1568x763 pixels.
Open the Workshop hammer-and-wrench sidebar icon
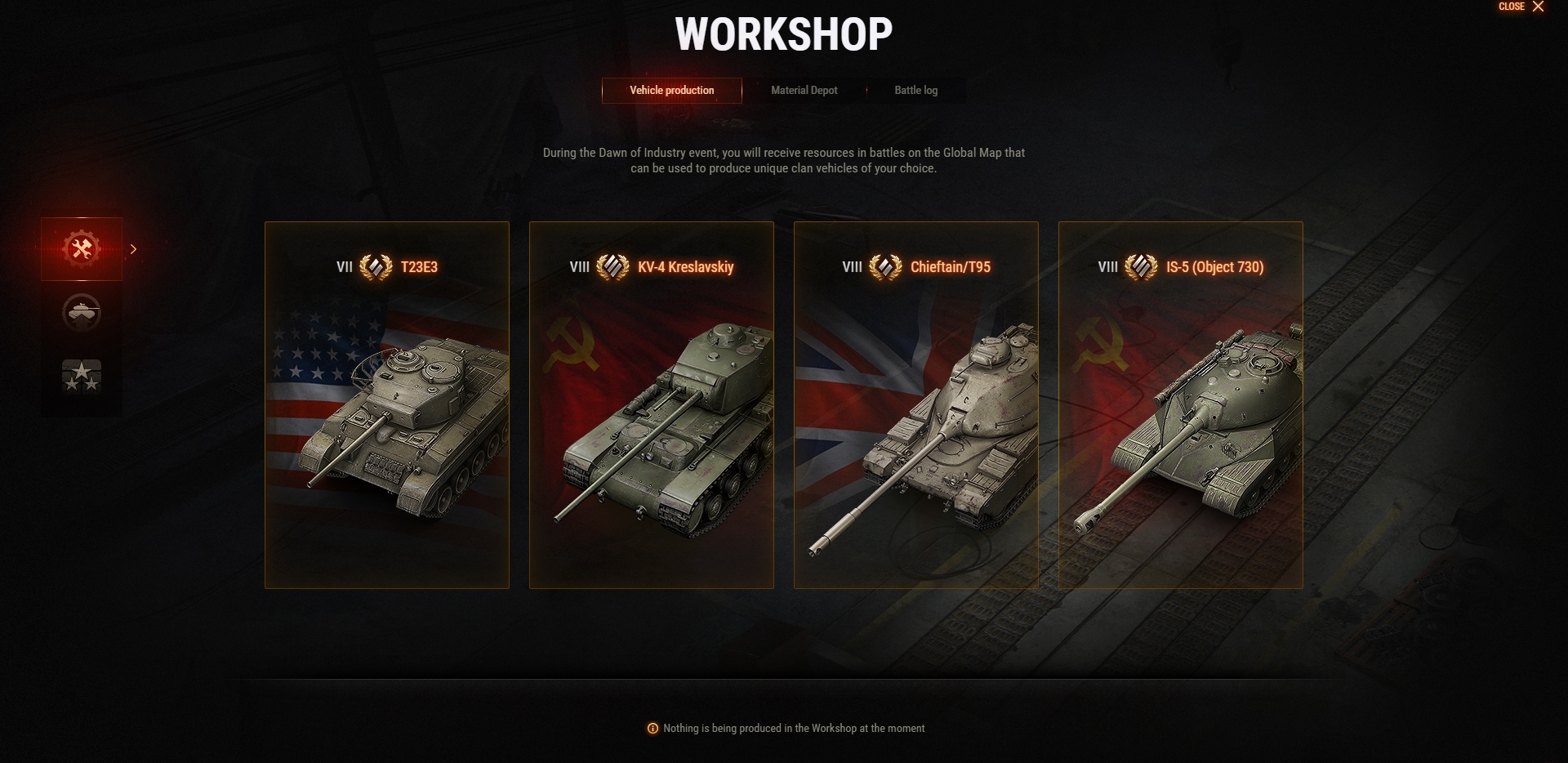(x=82, y=249)
